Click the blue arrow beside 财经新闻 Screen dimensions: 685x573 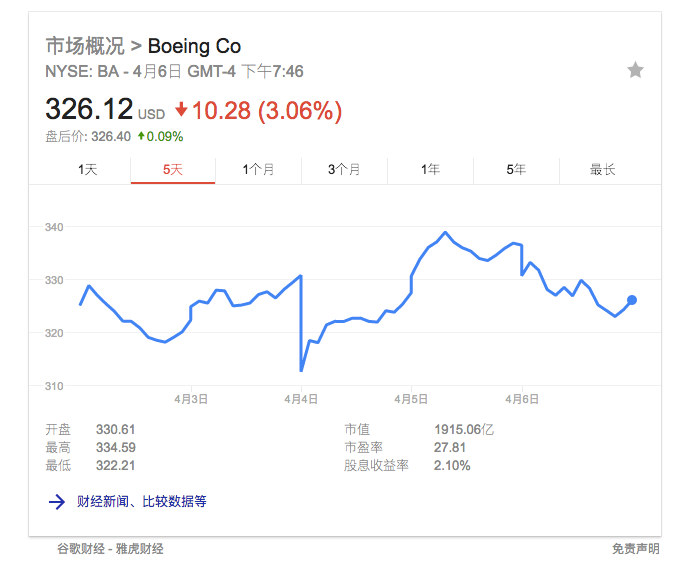click(56, 501)
